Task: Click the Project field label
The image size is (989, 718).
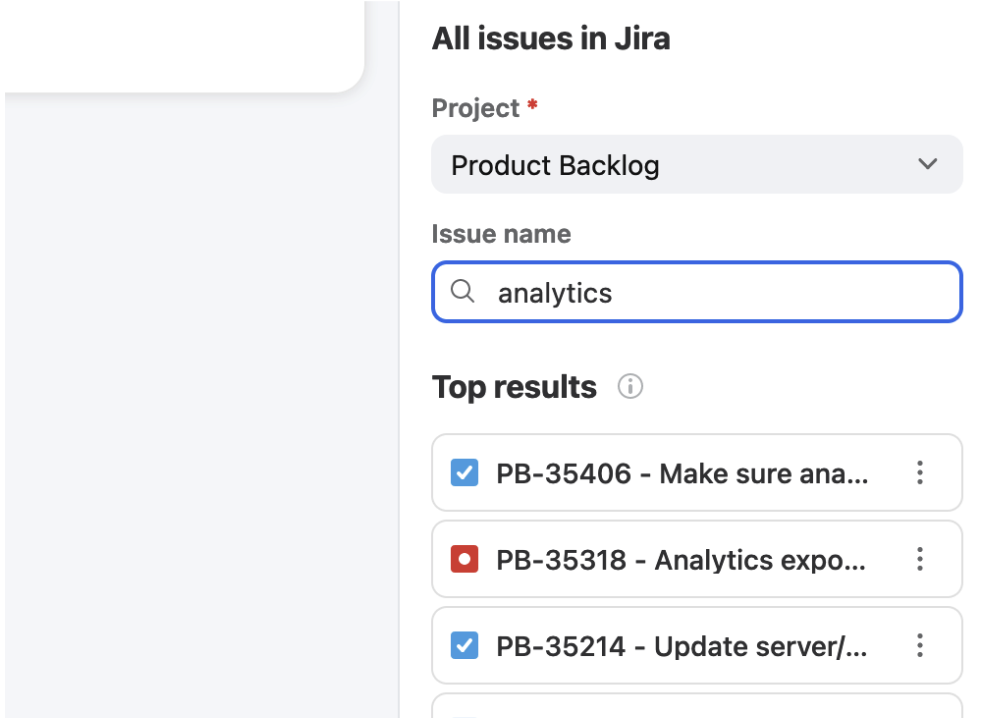Action: point(476,108)
